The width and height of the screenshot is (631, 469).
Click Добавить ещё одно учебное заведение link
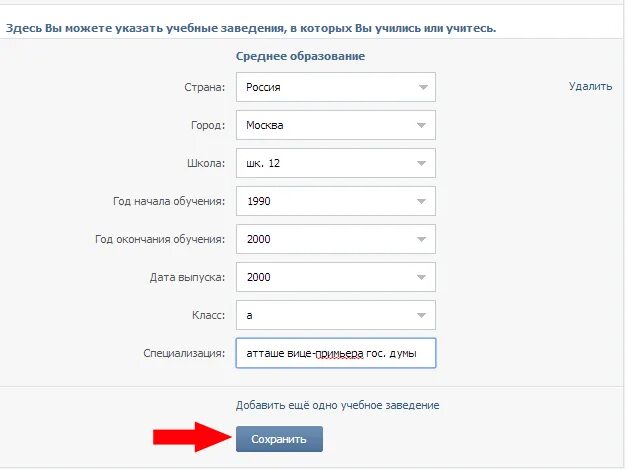(x=337, y=405)
